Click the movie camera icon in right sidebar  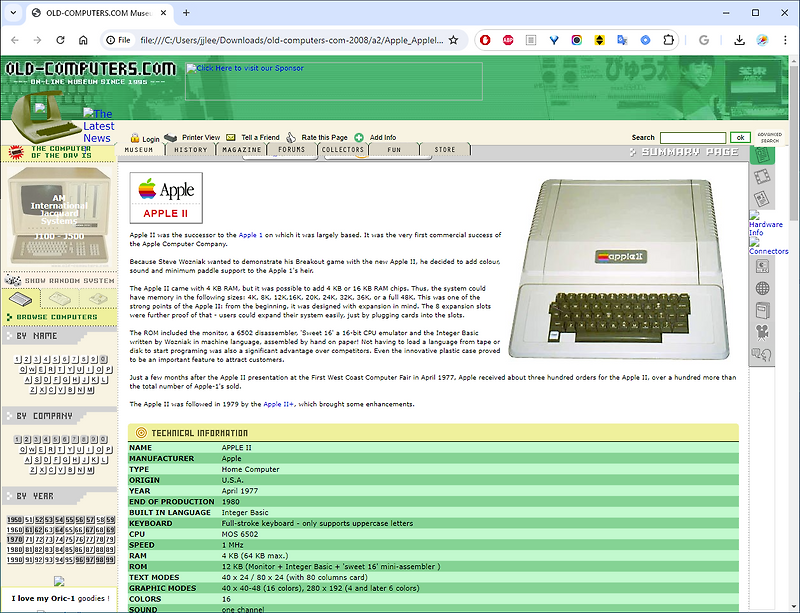(761, 330)
